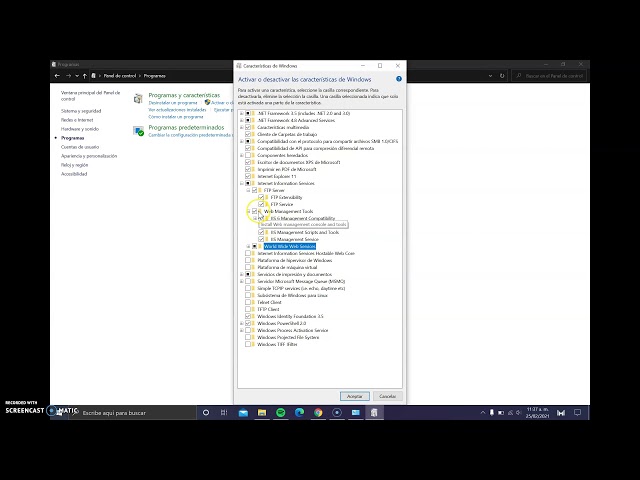This screenshot has height=480, width=640.
Task: Open the address bar history dropdown
Action: click(490, 76)
